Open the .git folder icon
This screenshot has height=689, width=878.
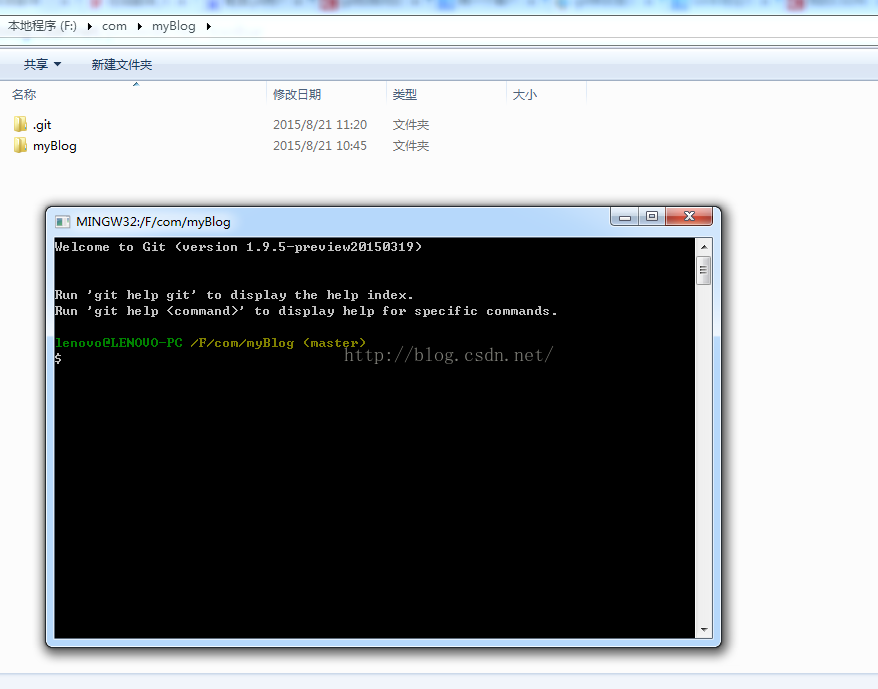(20, 124)
